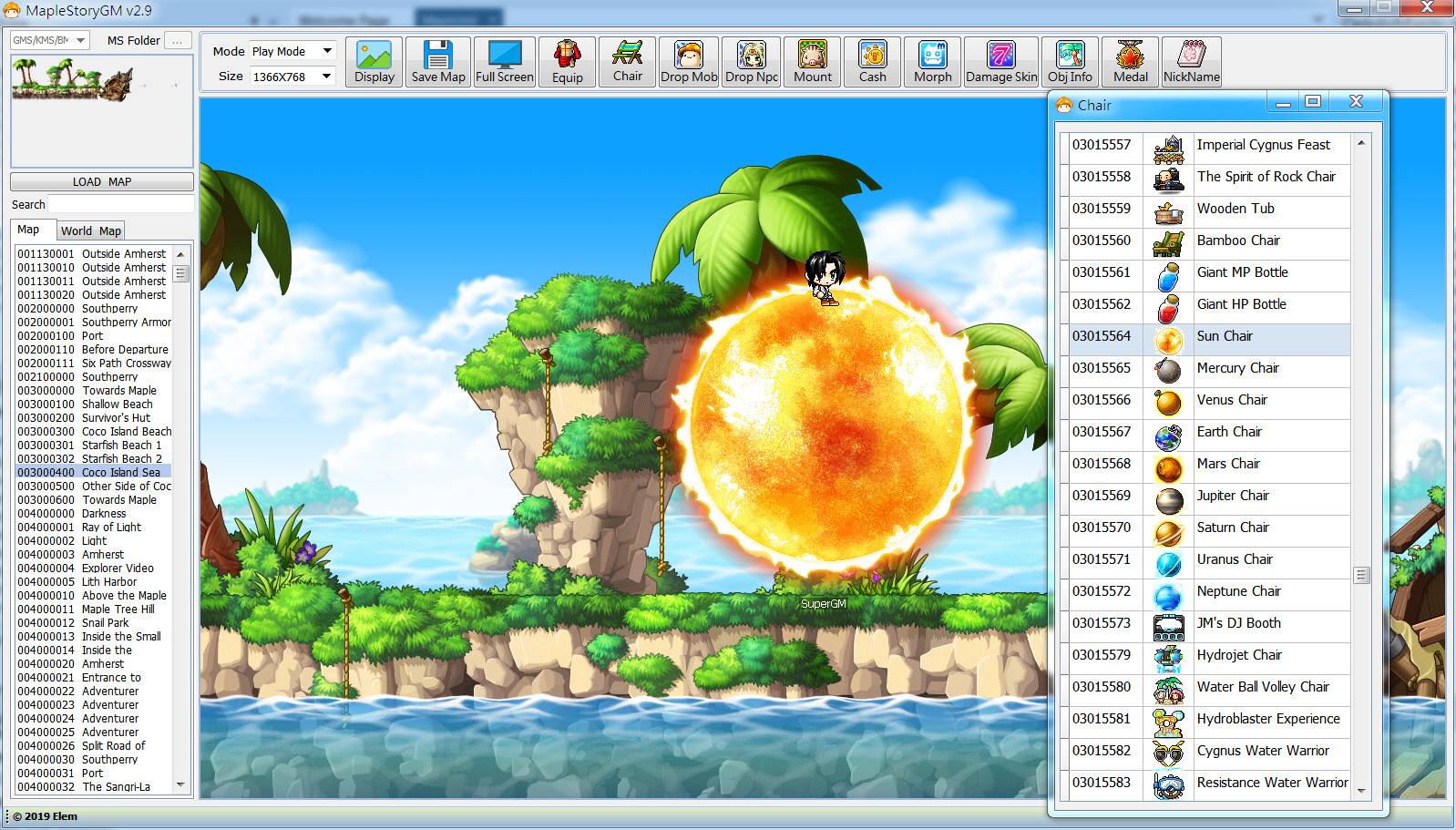Open the Obj Info tool
This screenshot has width=1456, height=830.
pos(1070,61)
